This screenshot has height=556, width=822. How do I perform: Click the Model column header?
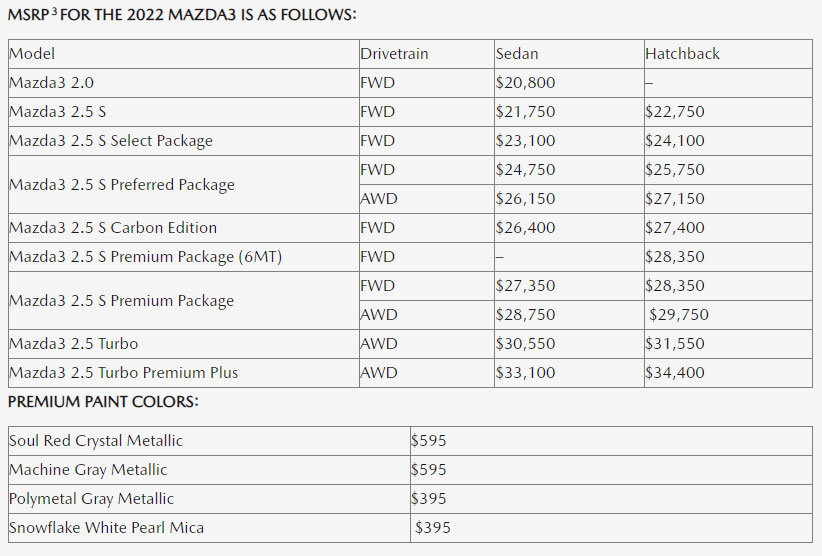point(32,54)
